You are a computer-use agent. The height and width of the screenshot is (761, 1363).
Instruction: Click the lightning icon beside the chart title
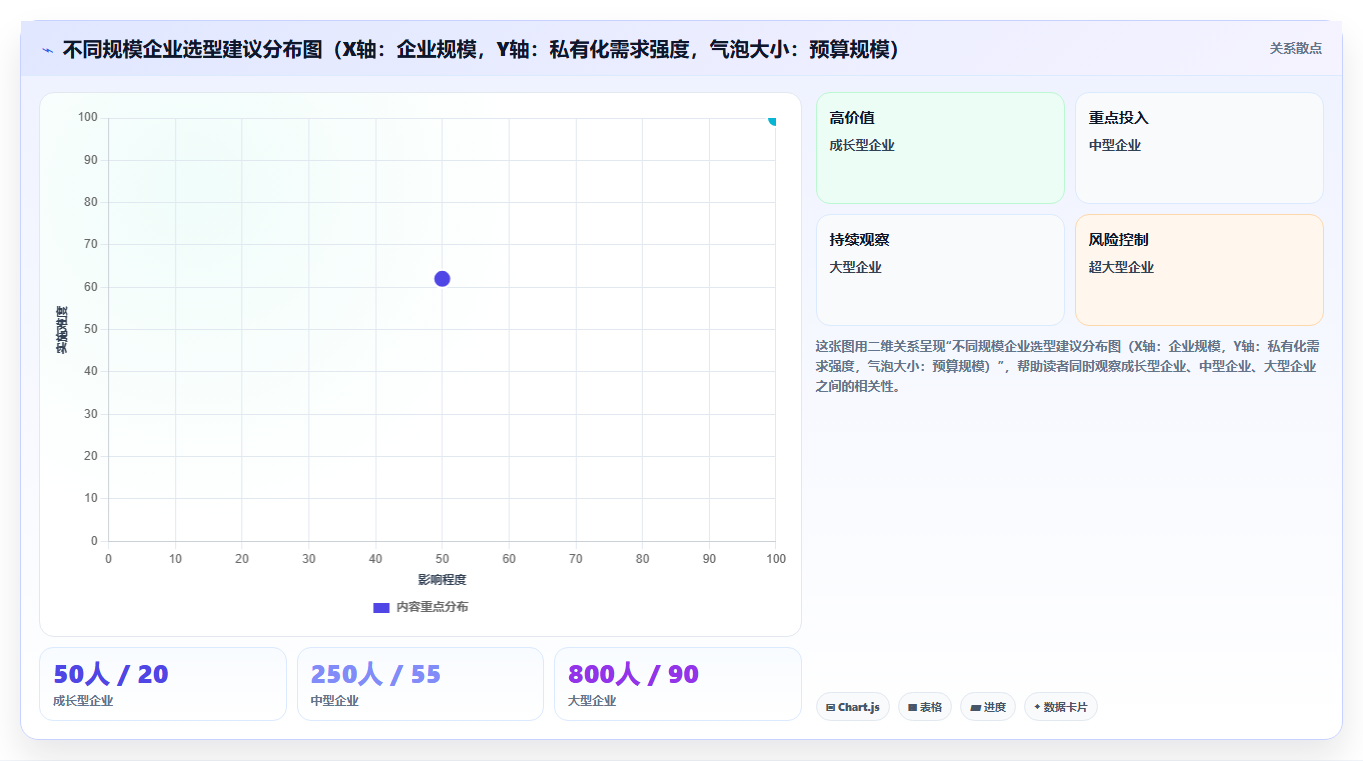(48, 50)
